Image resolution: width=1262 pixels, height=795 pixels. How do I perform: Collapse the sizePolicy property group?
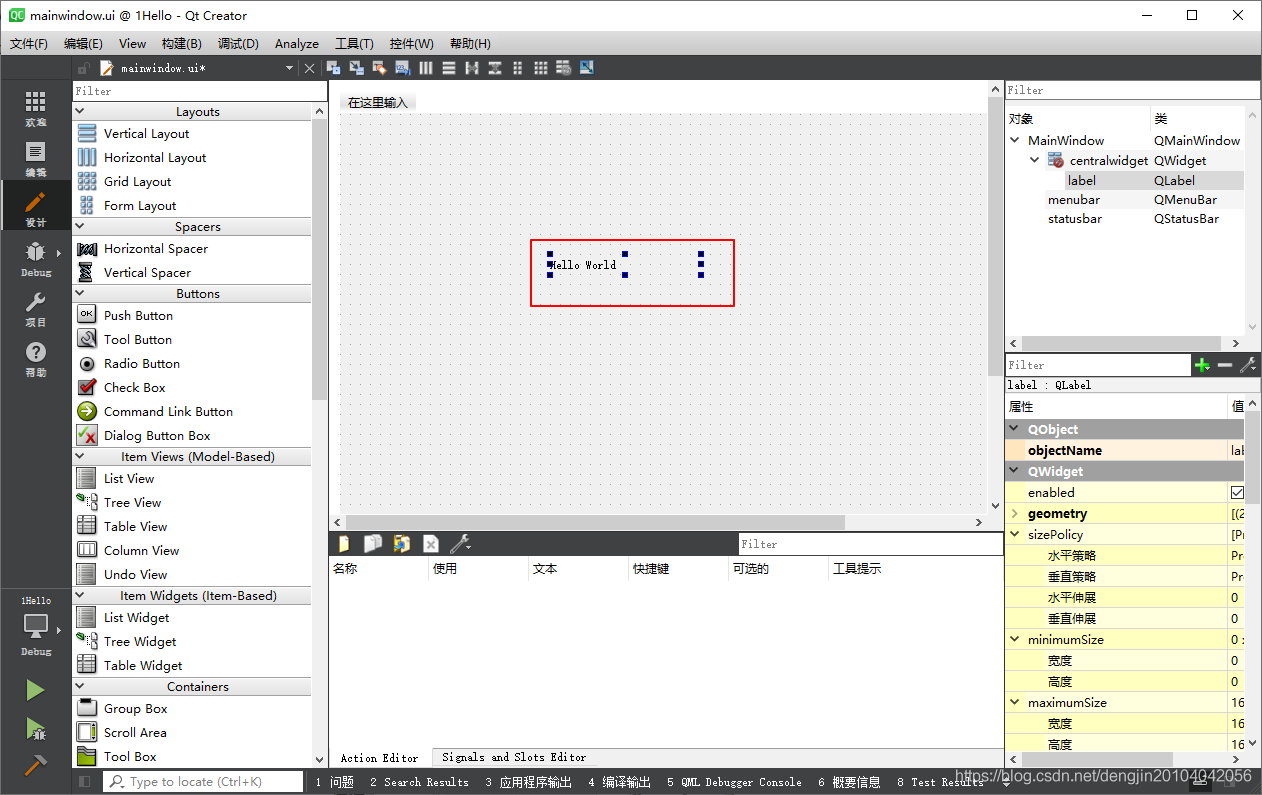[1015, 535]
